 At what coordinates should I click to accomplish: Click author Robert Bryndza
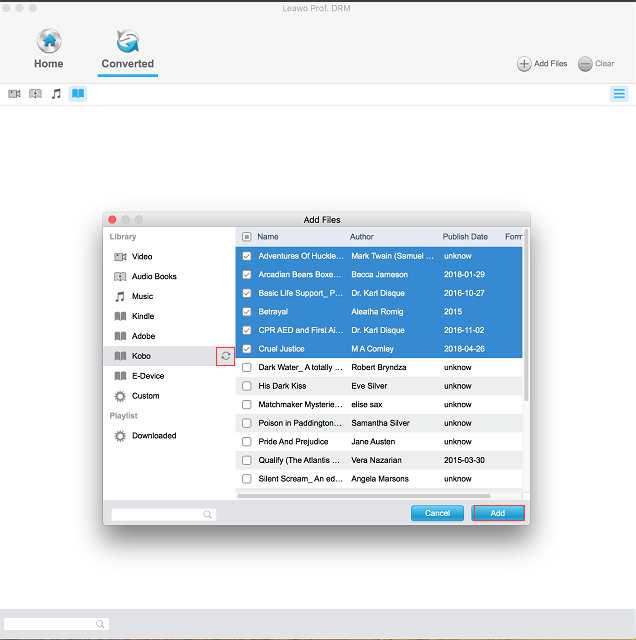378,367
